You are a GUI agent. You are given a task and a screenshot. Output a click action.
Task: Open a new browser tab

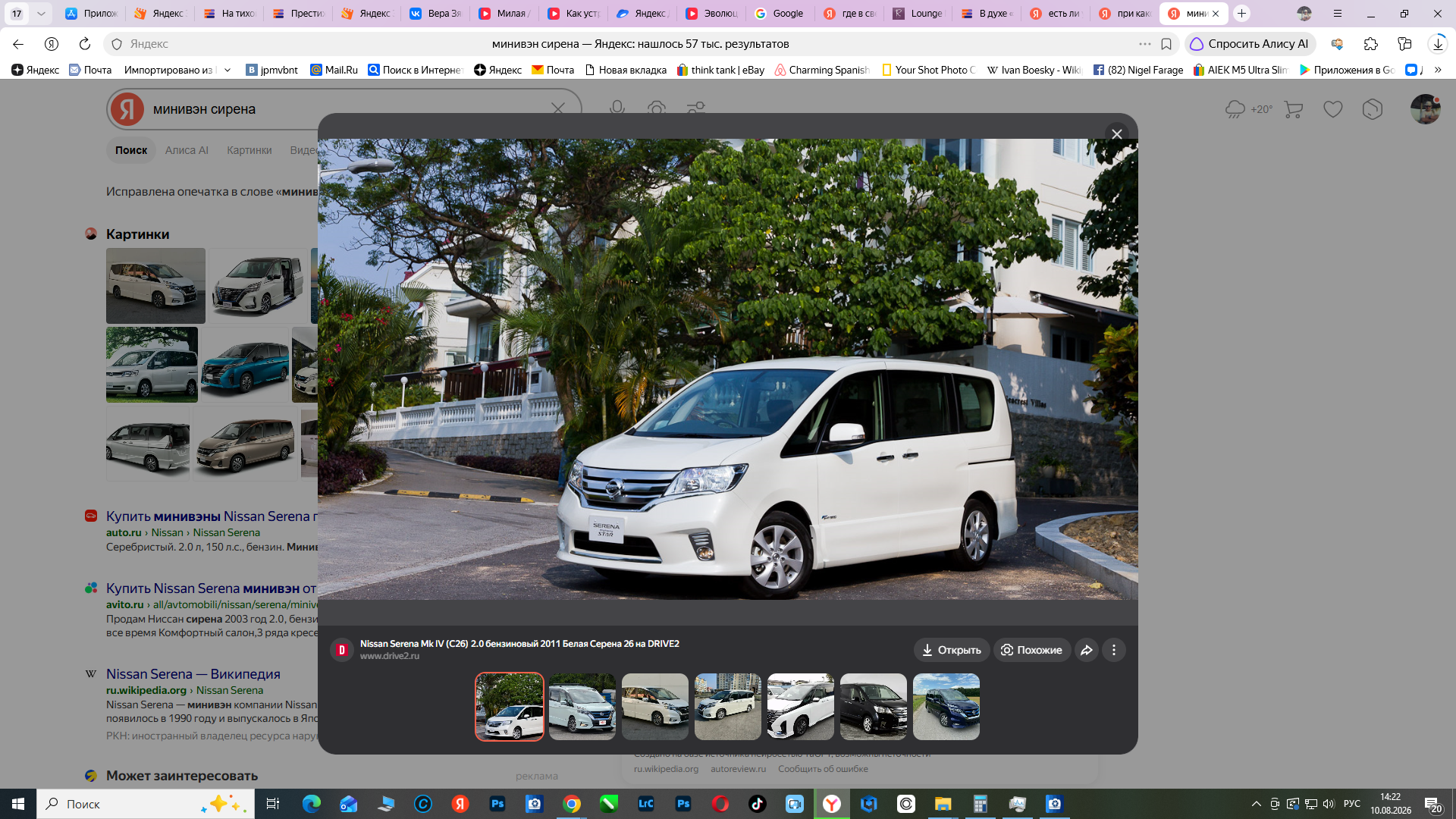click(1241, 14)
